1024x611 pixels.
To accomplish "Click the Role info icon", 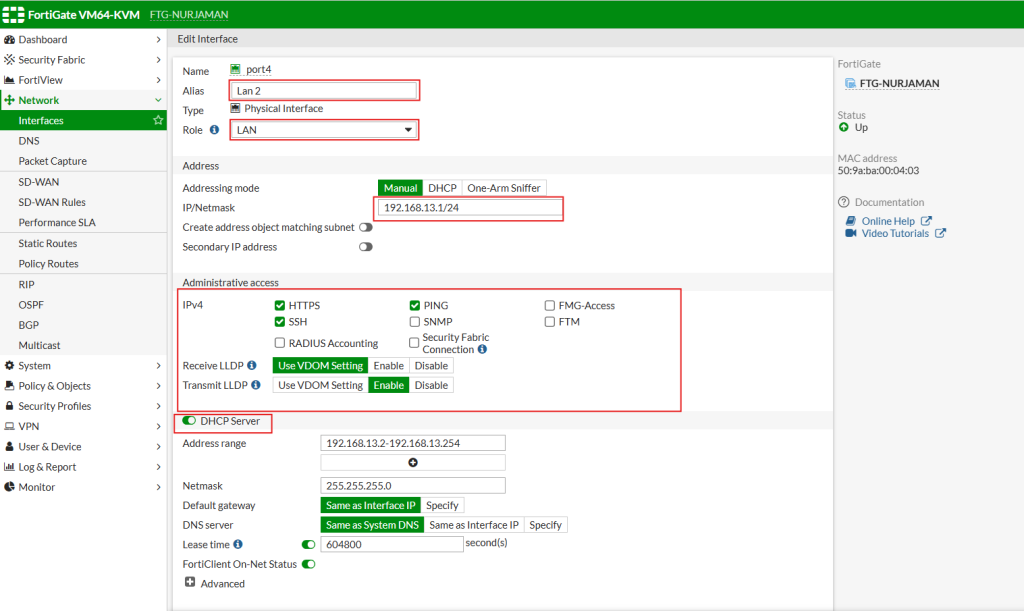I will coord(214,130).
